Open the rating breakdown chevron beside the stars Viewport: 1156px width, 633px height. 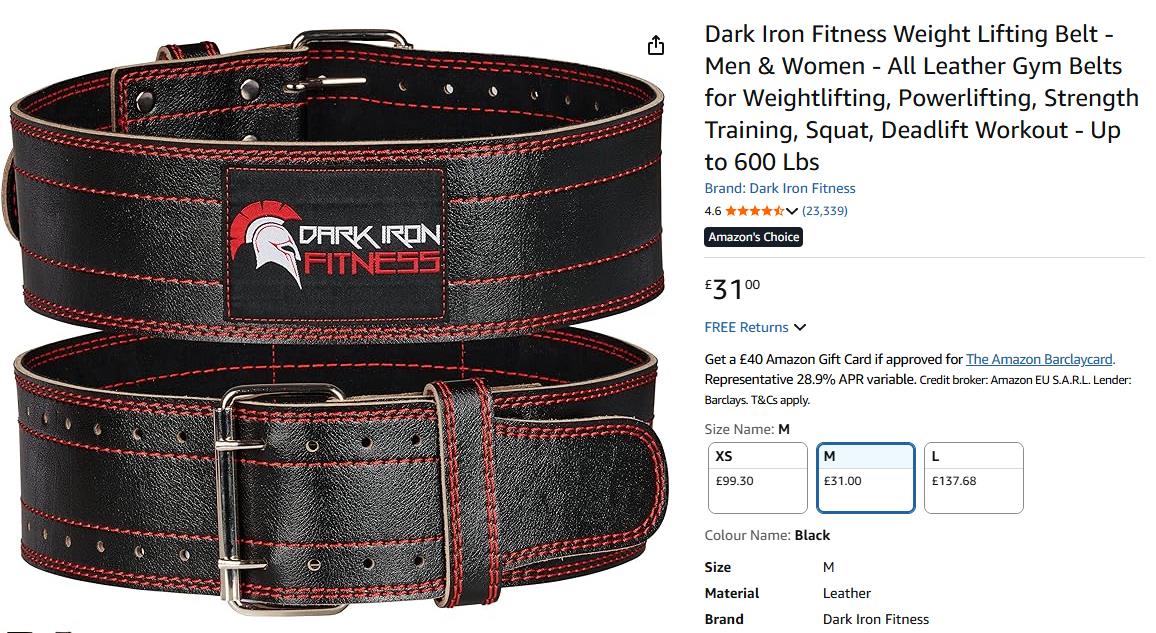coord(793,211)
